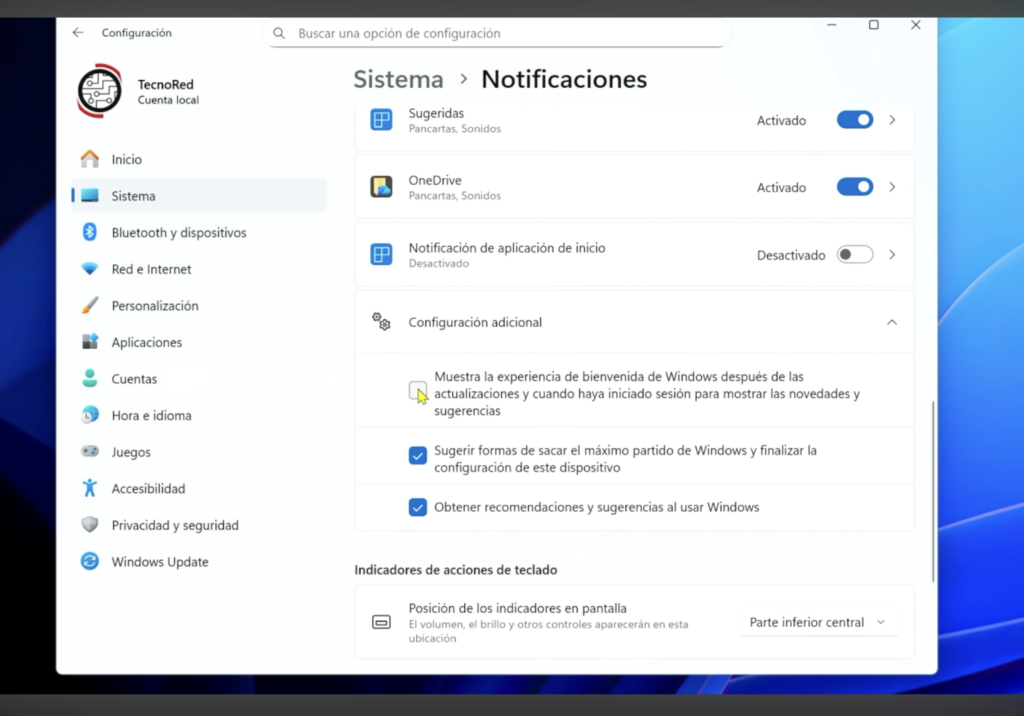Click Posición de los indicadores en pantalla text
The image size is (1024, 716).
pos(517,608)
